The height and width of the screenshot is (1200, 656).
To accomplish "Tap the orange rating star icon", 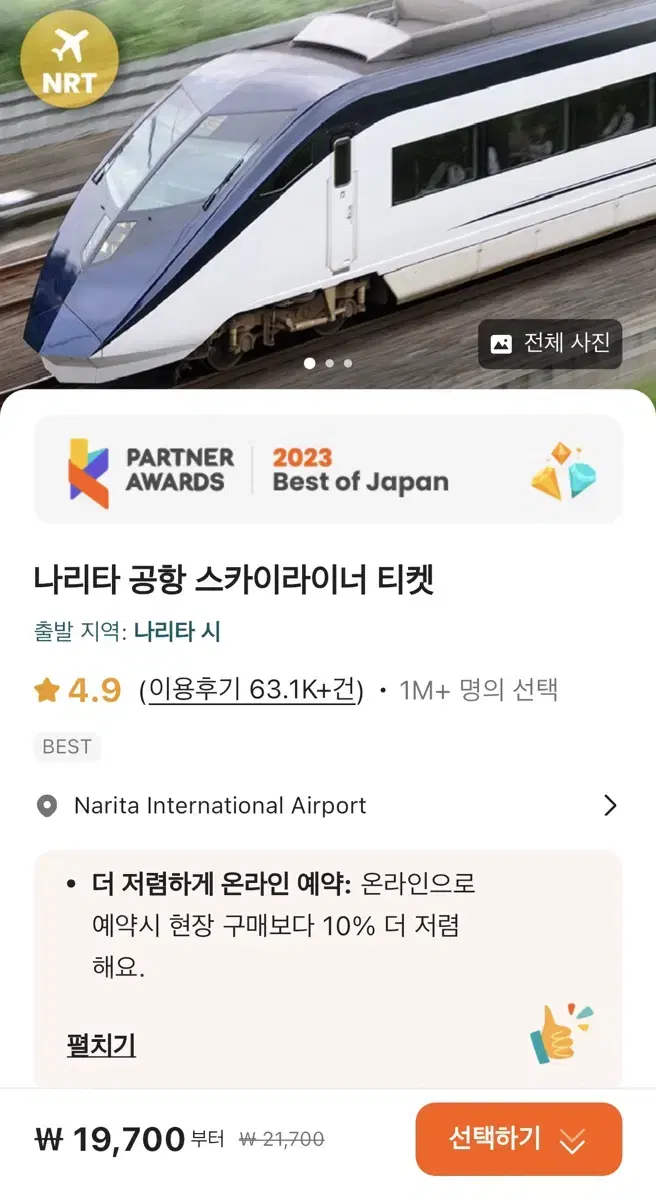I will (x=46, y=689).
